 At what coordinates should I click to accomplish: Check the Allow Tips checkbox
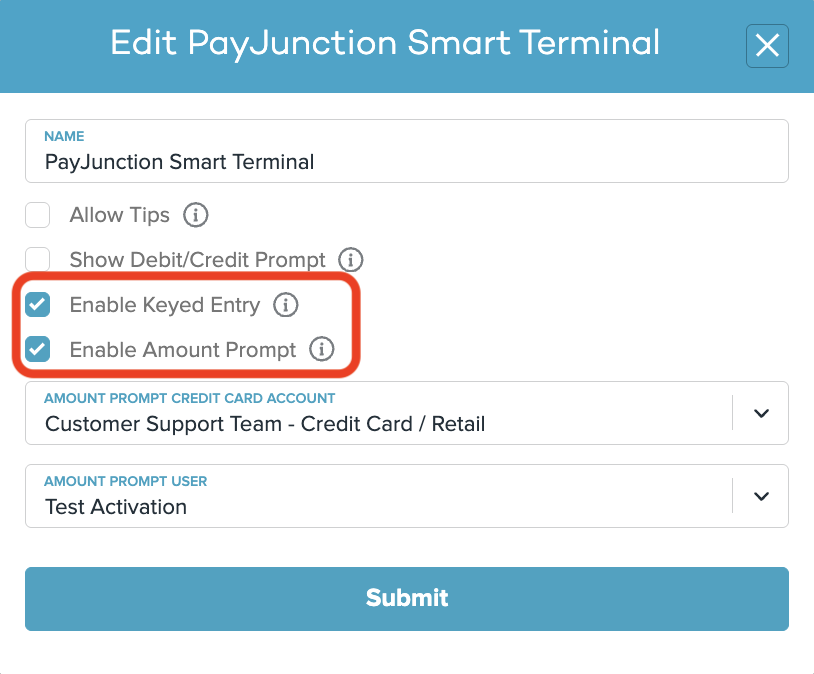tap(38, 215)
